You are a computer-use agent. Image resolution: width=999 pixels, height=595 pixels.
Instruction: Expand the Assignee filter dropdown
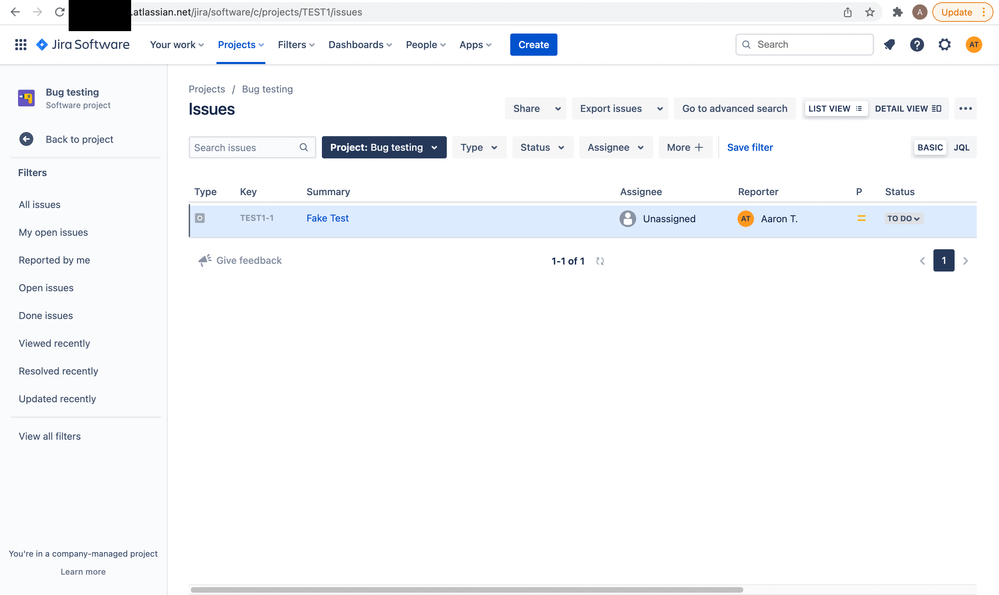coord(615,147)
